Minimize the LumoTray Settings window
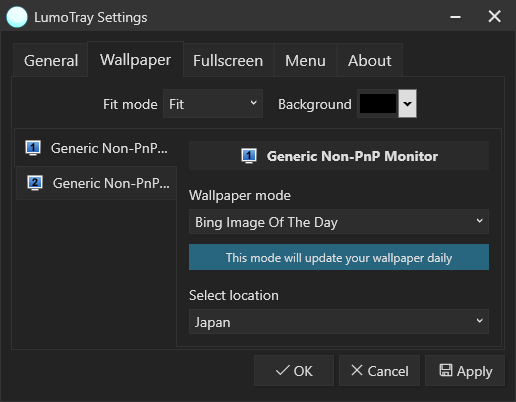 pos(455,17)
